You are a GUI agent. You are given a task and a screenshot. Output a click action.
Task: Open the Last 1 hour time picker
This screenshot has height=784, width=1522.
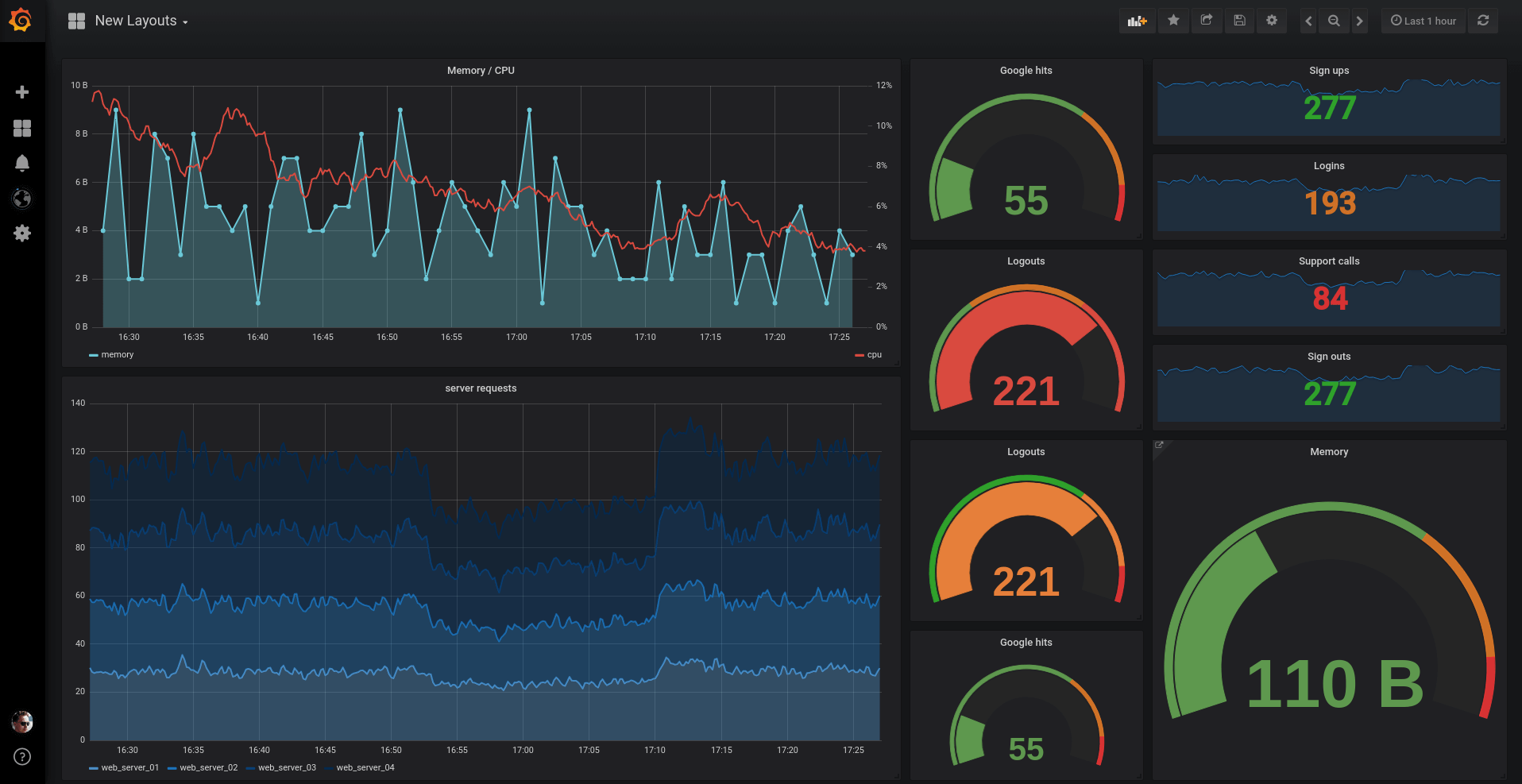tap(1423, 21)
